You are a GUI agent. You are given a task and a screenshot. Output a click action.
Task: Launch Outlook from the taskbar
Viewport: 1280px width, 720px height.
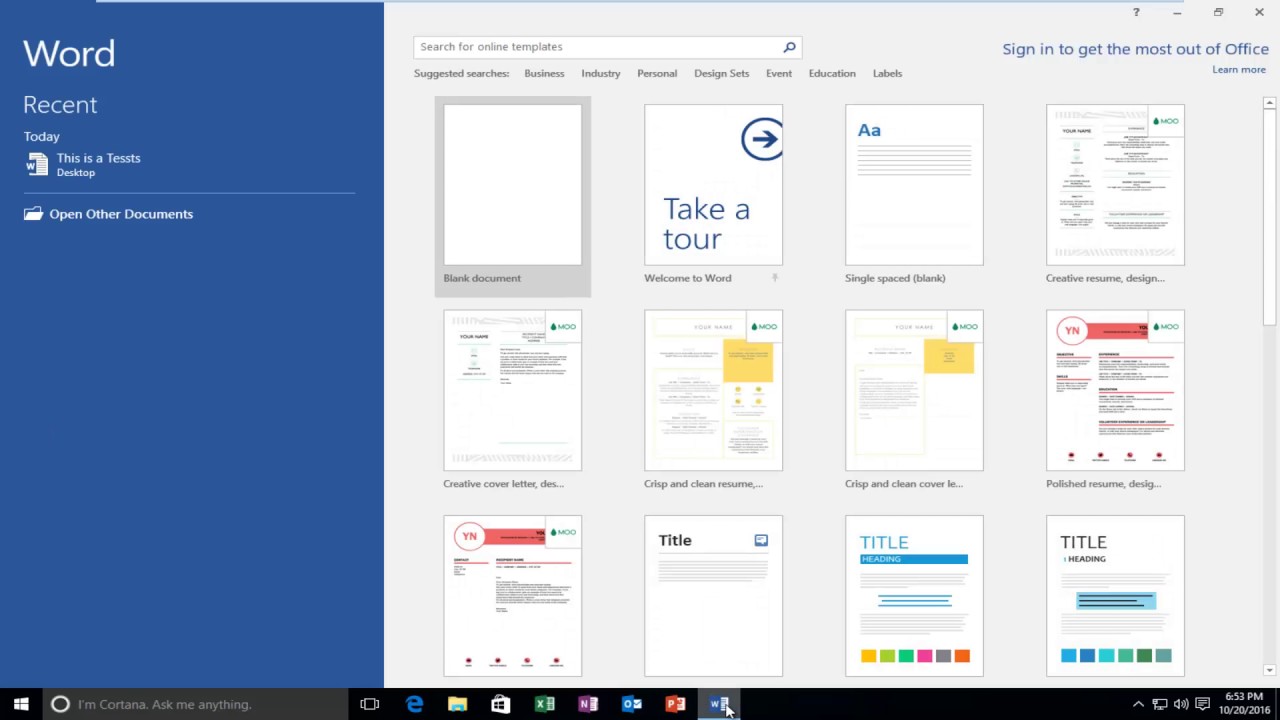tap(632, 704)
